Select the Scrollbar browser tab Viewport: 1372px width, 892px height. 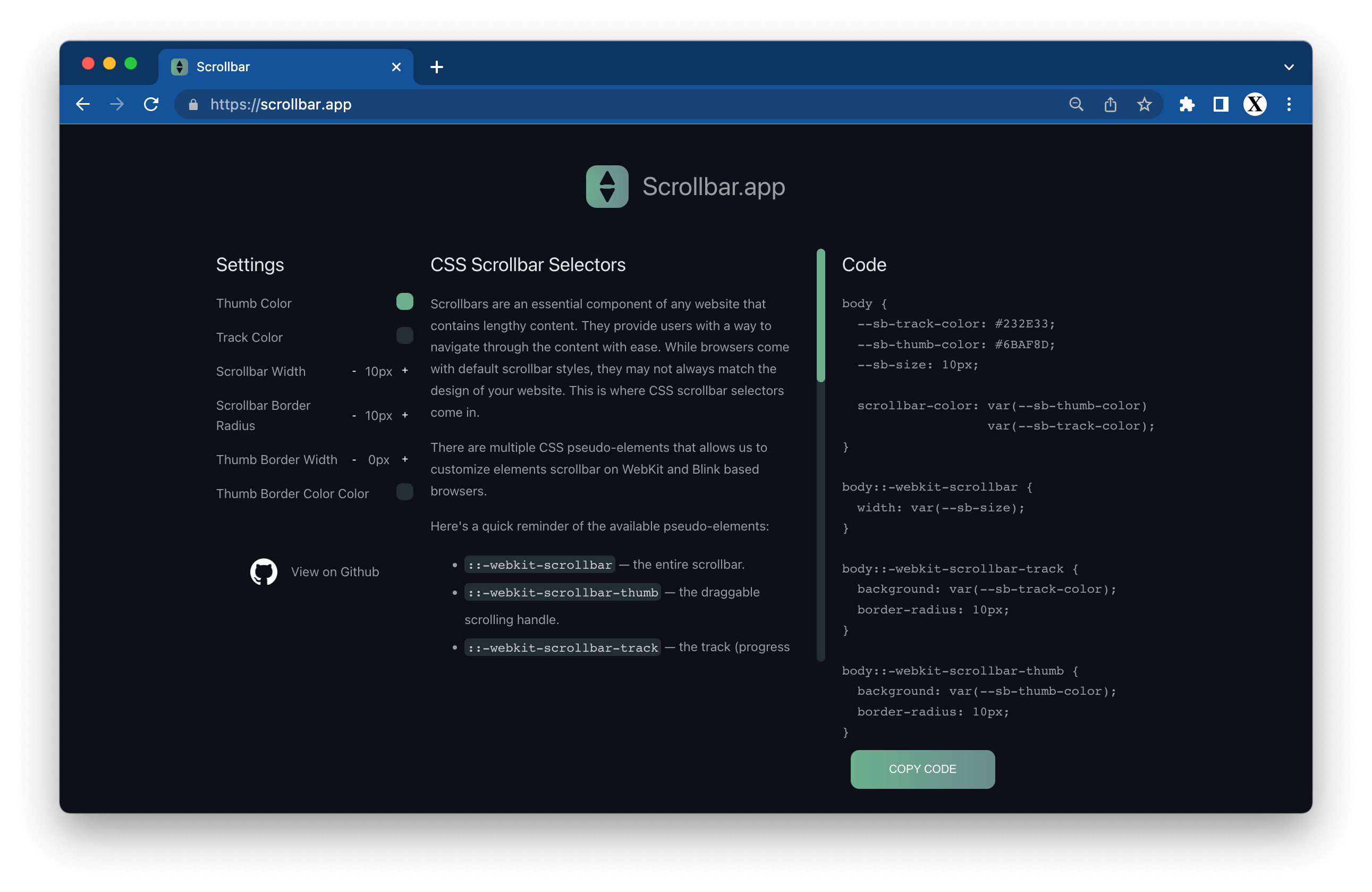pyautogui.click(x=286, y=67)
